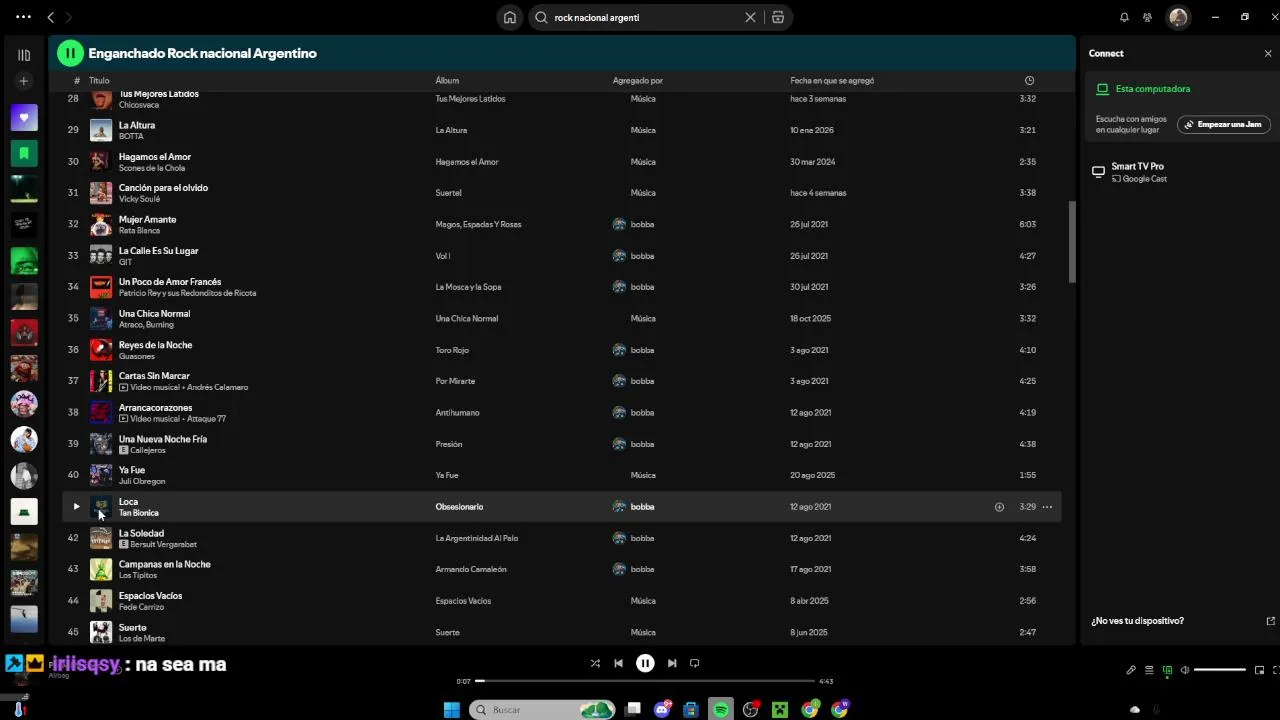The image size is (1280, 720).
Task: Go back with the left arrow
Action: [x=51, y=17]
